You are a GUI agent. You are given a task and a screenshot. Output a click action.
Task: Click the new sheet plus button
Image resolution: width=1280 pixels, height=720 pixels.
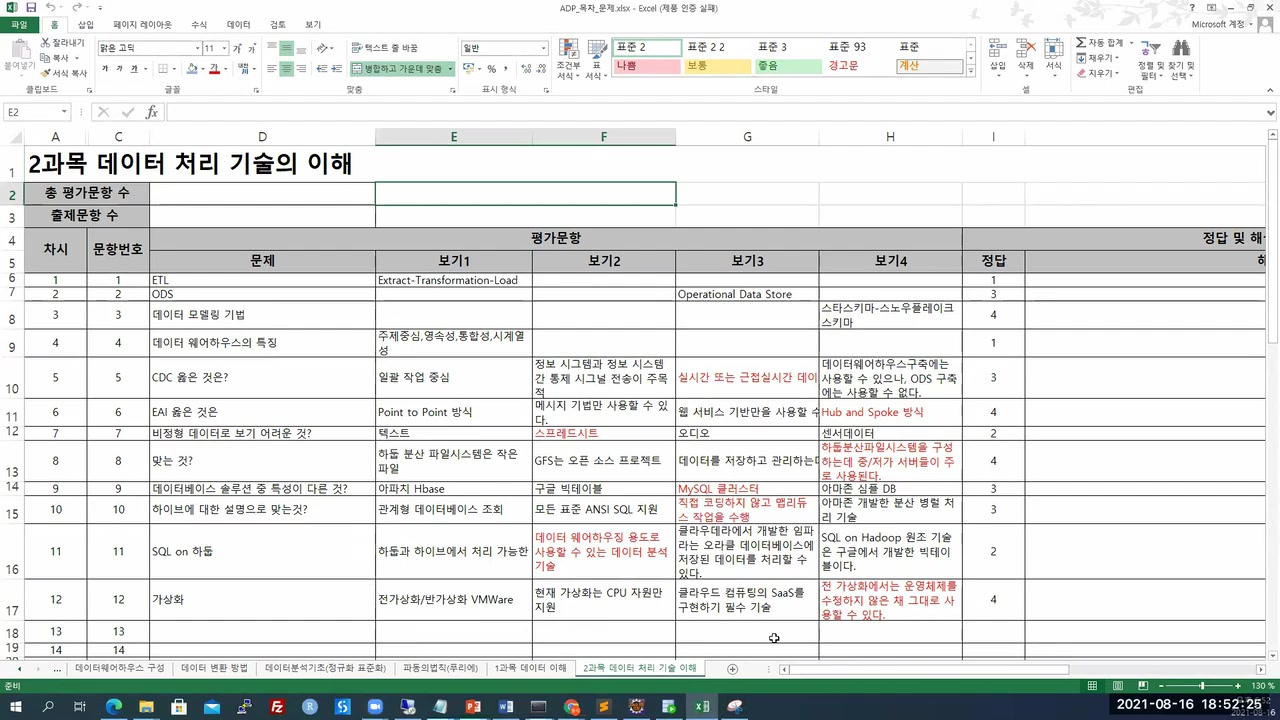[732, 668]
